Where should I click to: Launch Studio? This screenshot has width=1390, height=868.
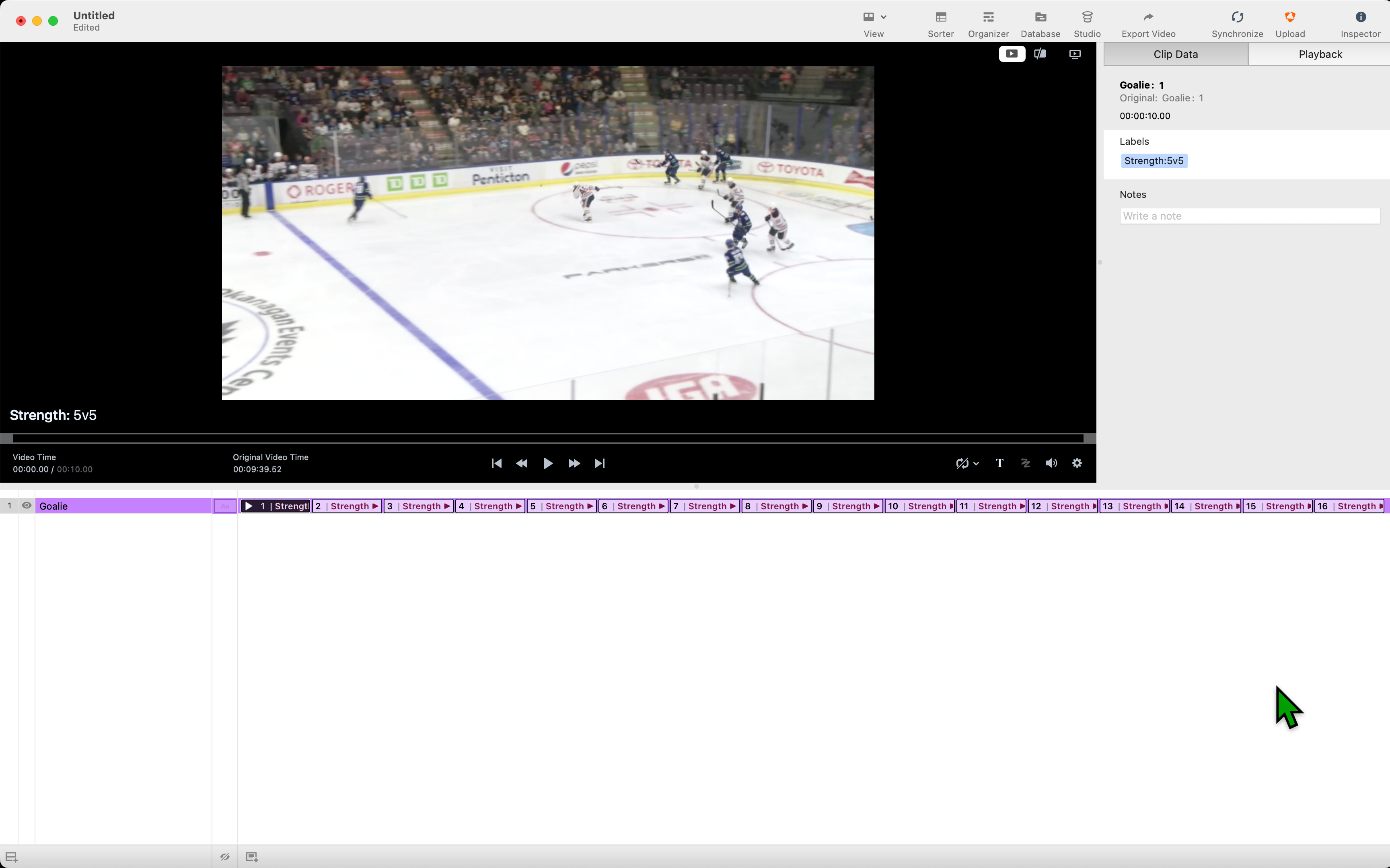[x=1086, y=23]
